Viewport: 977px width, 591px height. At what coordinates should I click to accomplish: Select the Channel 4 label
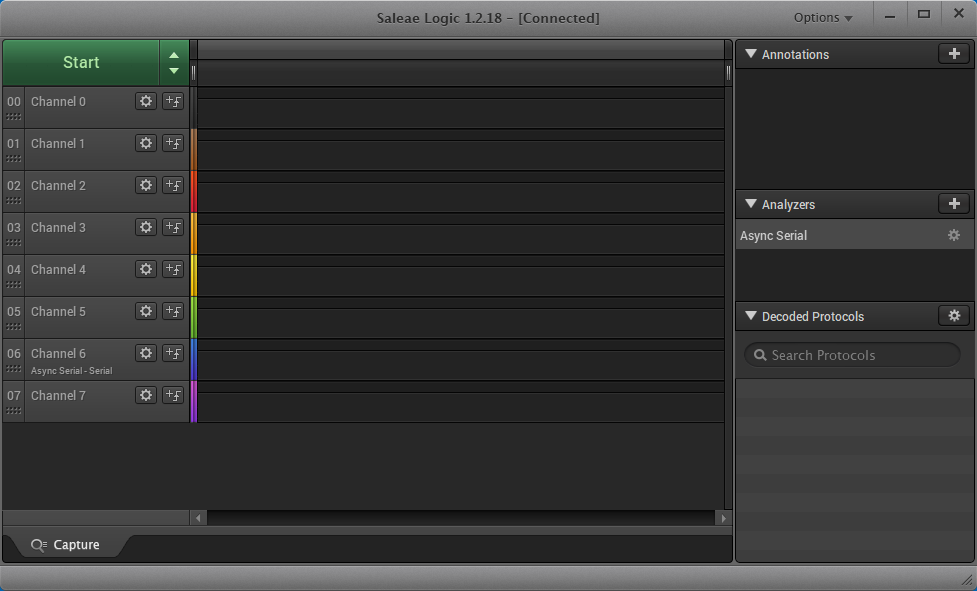58,270
